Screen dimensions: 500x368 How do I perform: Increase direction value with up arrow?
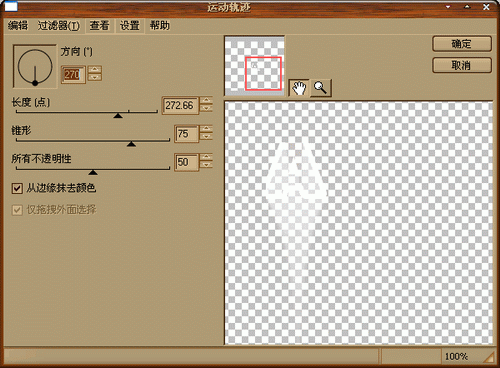(x=95, y=70)
